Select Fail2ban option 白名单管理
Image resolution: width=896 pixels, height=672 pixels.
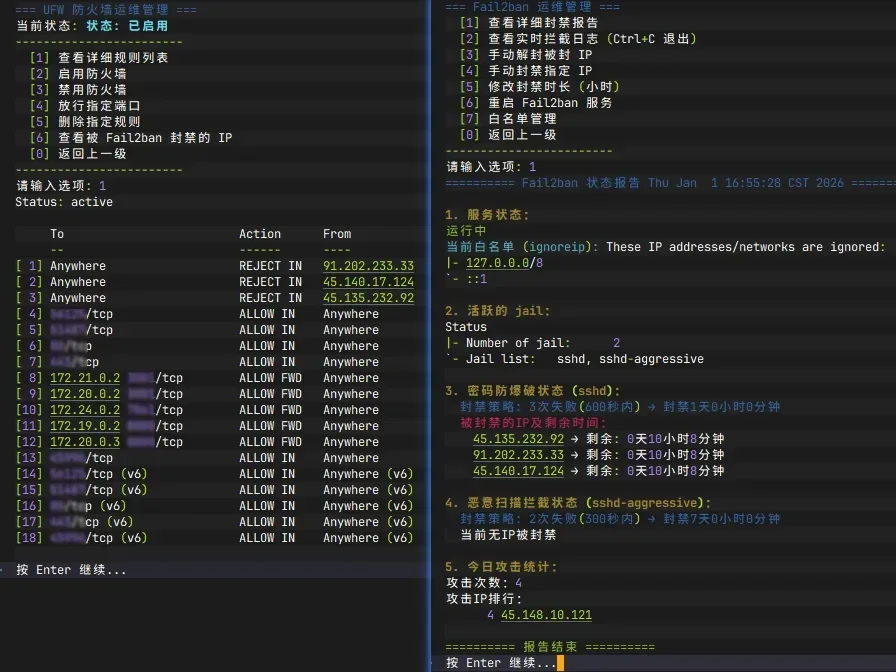522,119
